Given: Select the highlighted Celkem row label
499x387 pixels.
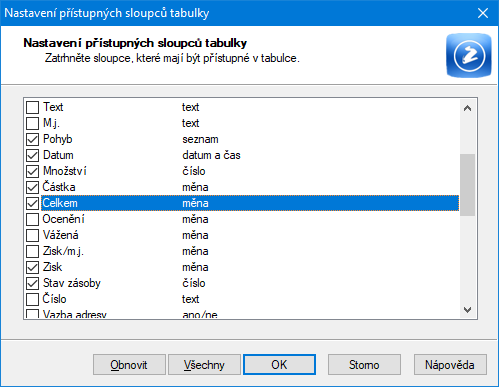Looking at the screenshot, I should click(60, 203).
